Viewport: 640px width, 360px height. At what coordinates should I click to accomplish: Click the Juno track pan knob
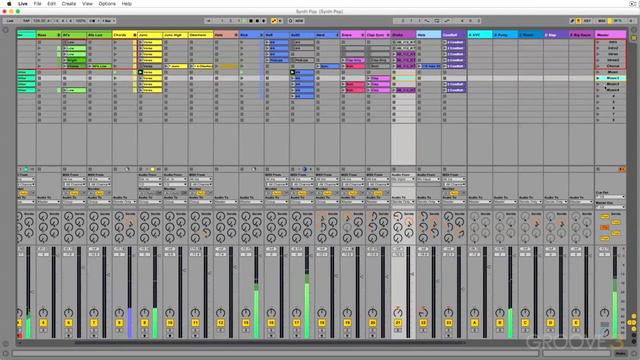tap(144, 313)
